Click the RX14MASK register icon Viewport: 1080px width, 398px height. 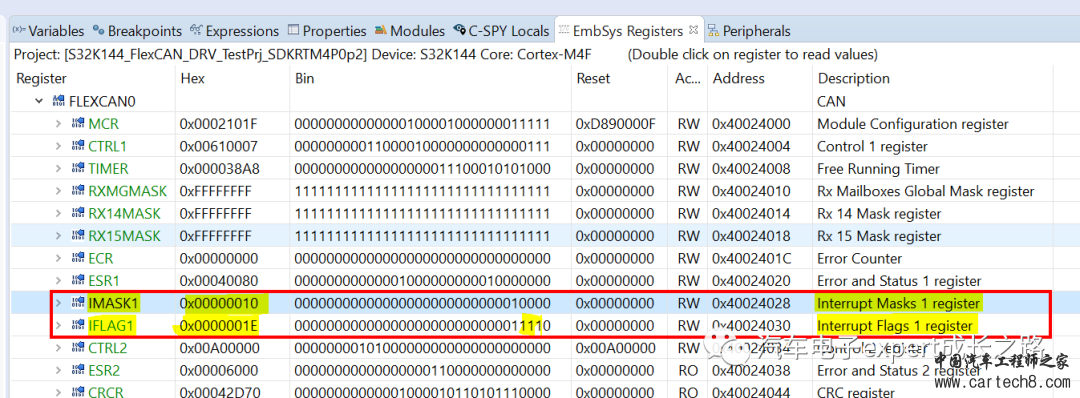coord(78,213)
